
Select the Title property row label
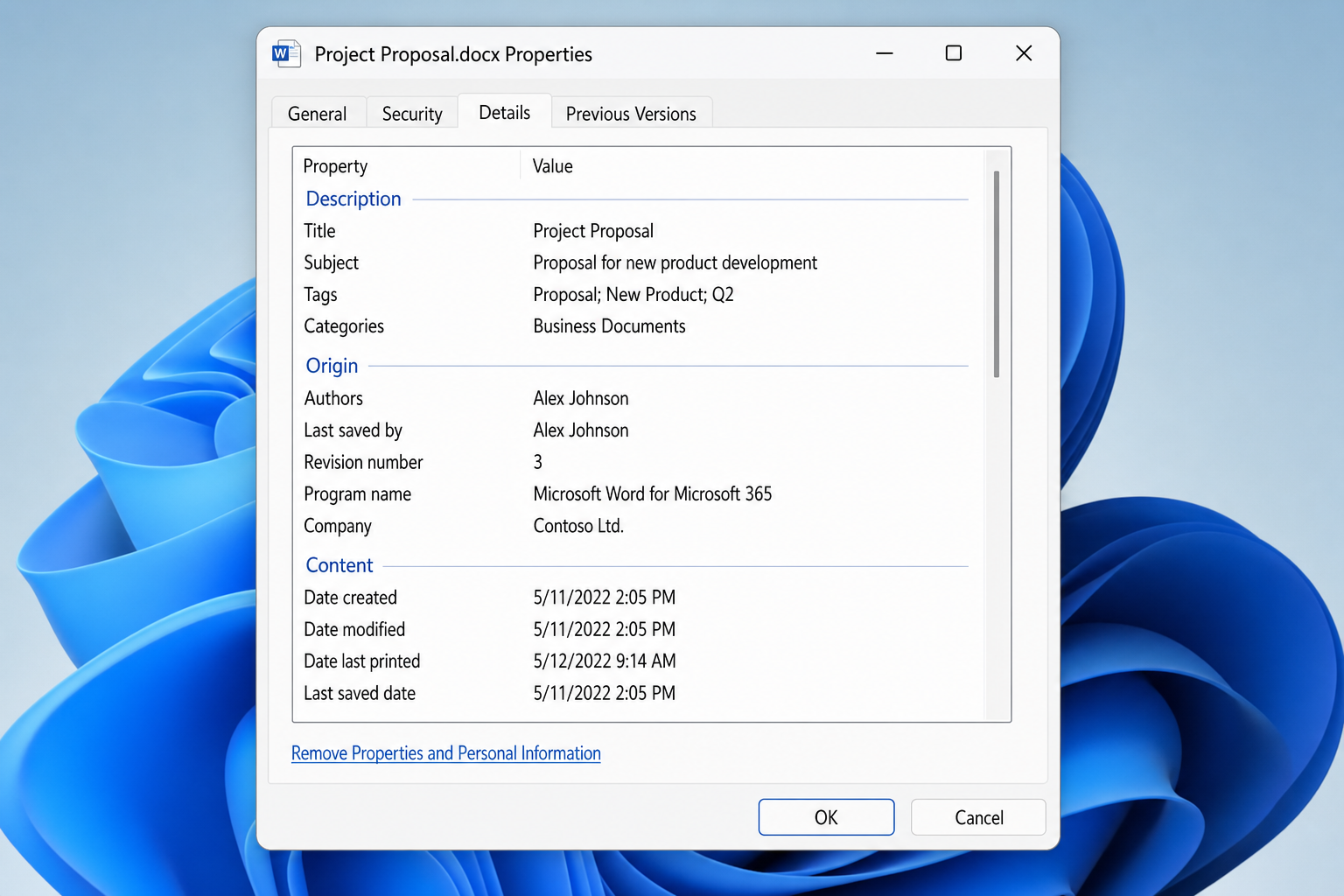click(319, 231)
